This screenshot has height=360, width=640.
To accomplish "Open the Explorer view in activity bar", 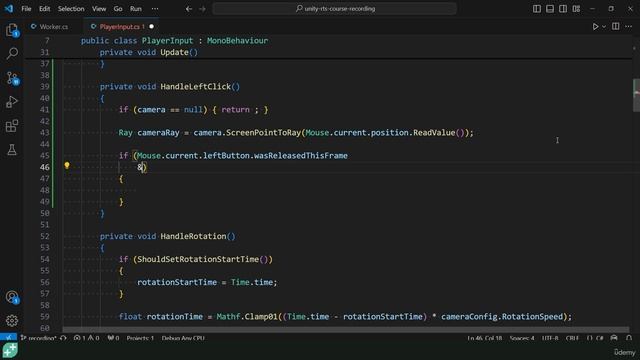I will point(12,30).
